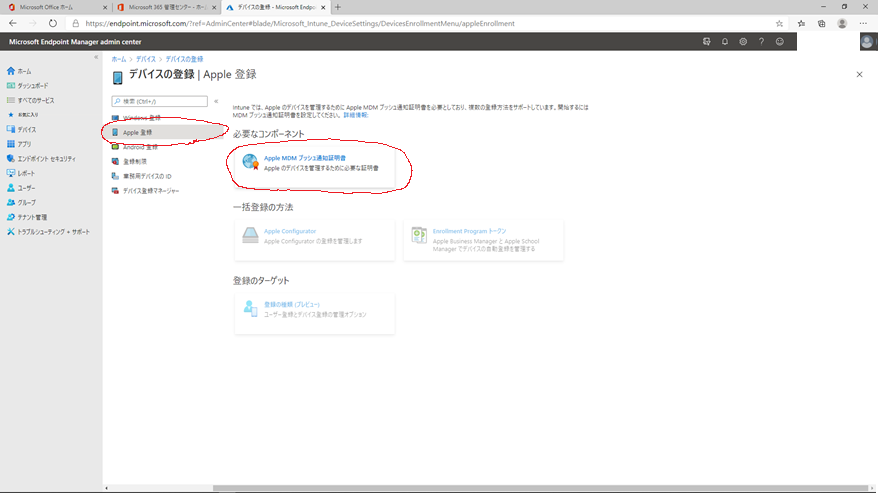Open account avatar in portal header
878x493 pixels.
coord(867,42)
